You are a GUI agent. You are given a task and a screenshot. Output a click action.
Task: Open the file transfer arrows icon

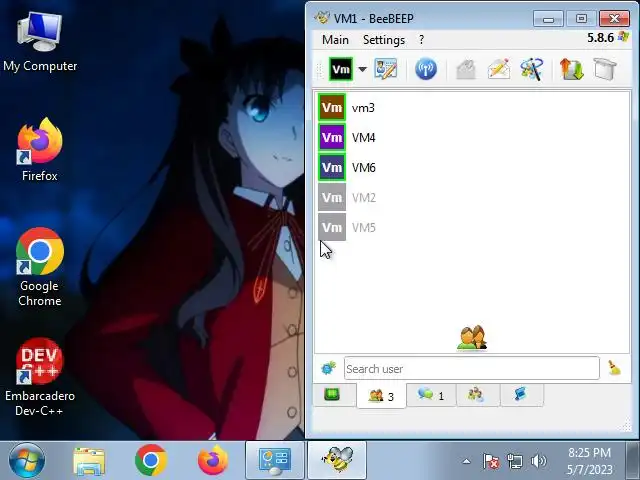click(x=571, y=69)
